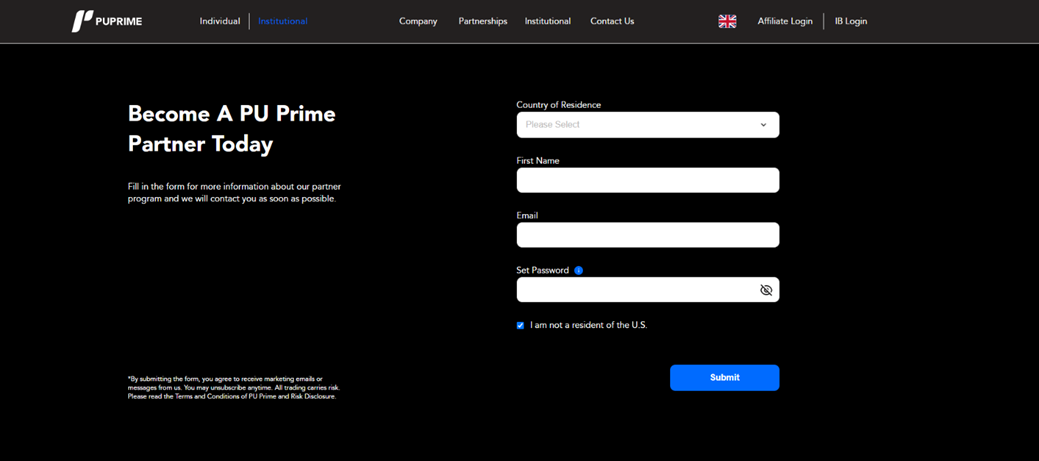The width and height of the screenshot is (1039, 461).
Task: Toggle password visibility eye icon
Action: (x=766, y=290)
